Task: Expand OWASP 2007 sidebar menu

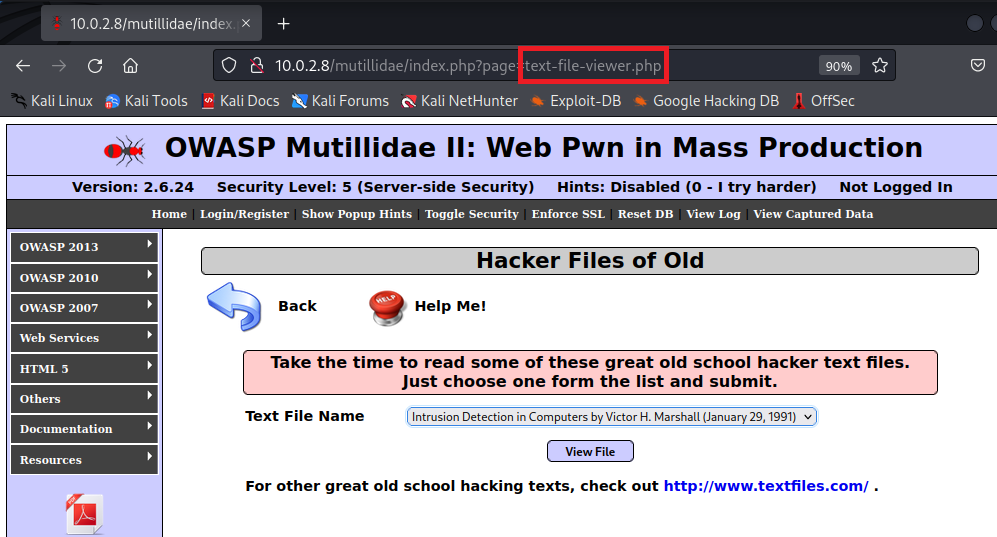Action: pos(84,308)
